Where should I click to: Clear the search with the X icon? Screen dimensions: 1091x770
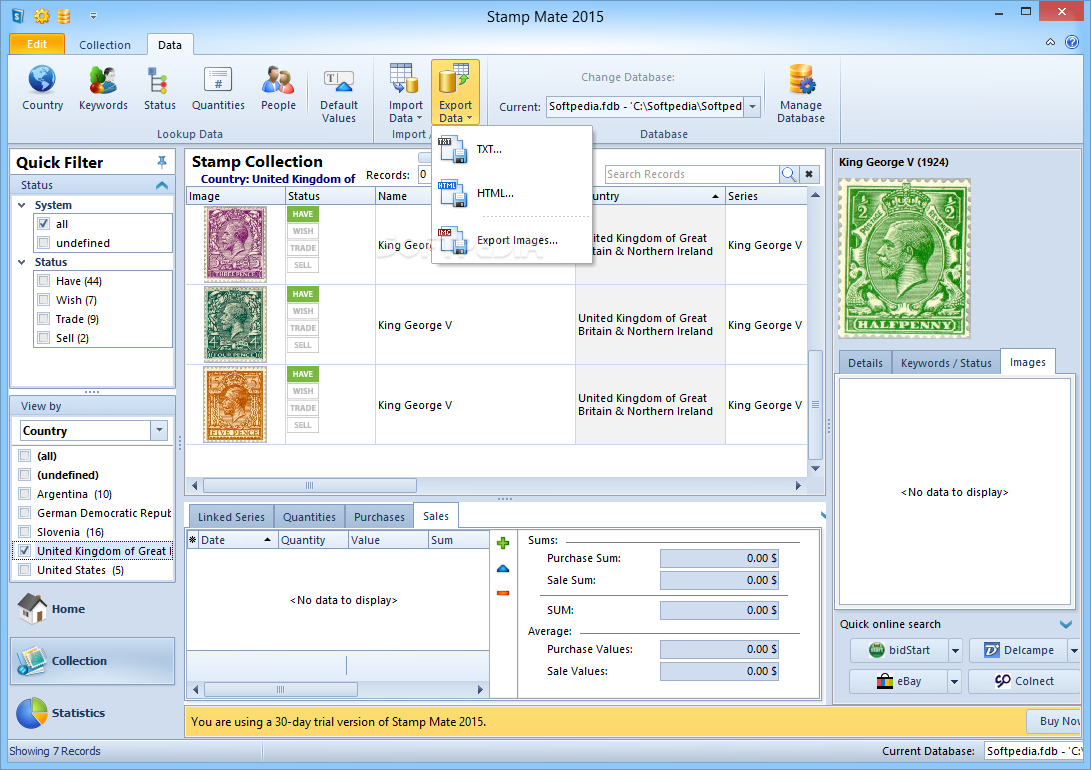click(809, 174)
